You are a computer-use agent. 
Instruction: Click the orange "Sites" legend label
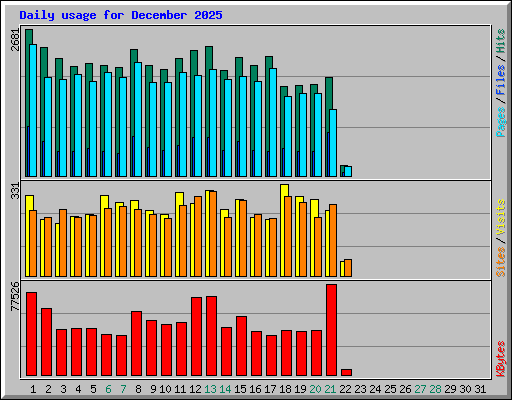[501, 262]
